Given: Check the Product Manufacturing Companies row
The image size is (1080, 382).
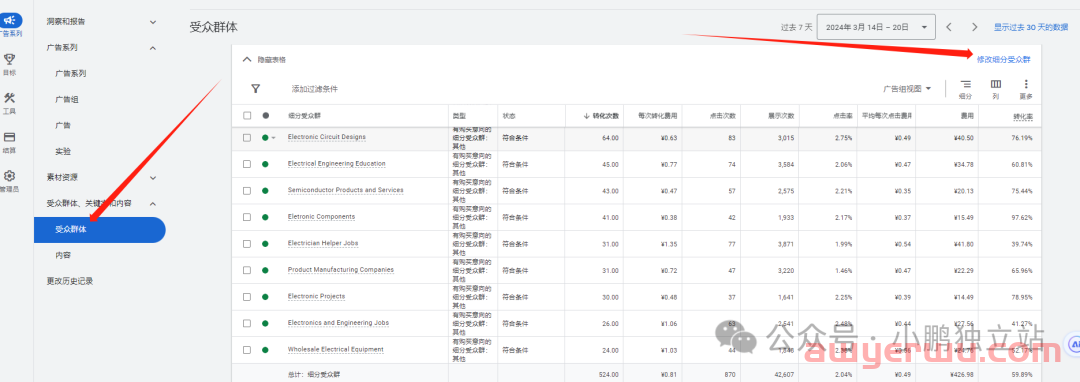Looking at the screenshot, I should pos(247,270).
